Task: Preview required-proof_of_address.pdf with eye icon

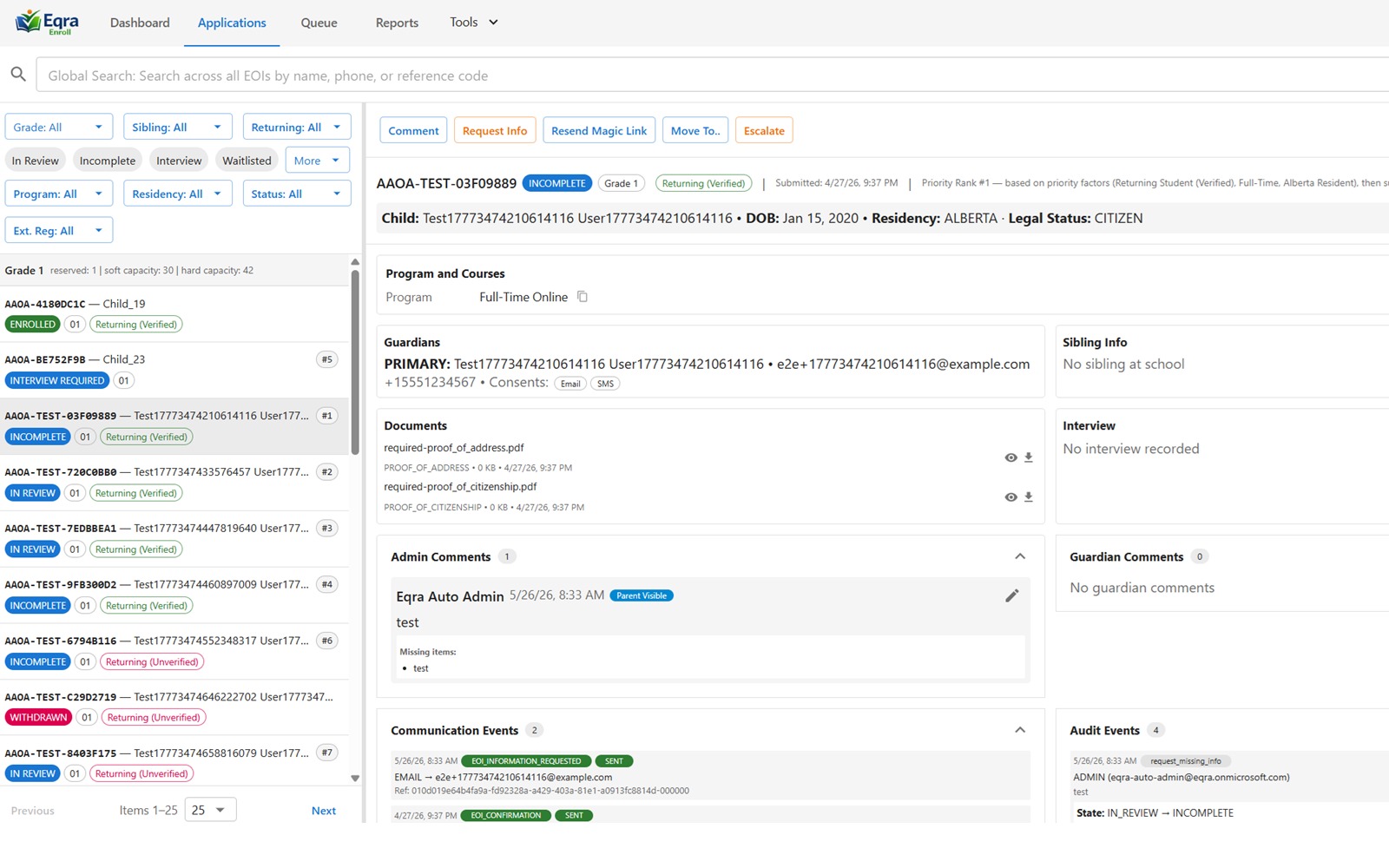Action: pos(1010,457)
